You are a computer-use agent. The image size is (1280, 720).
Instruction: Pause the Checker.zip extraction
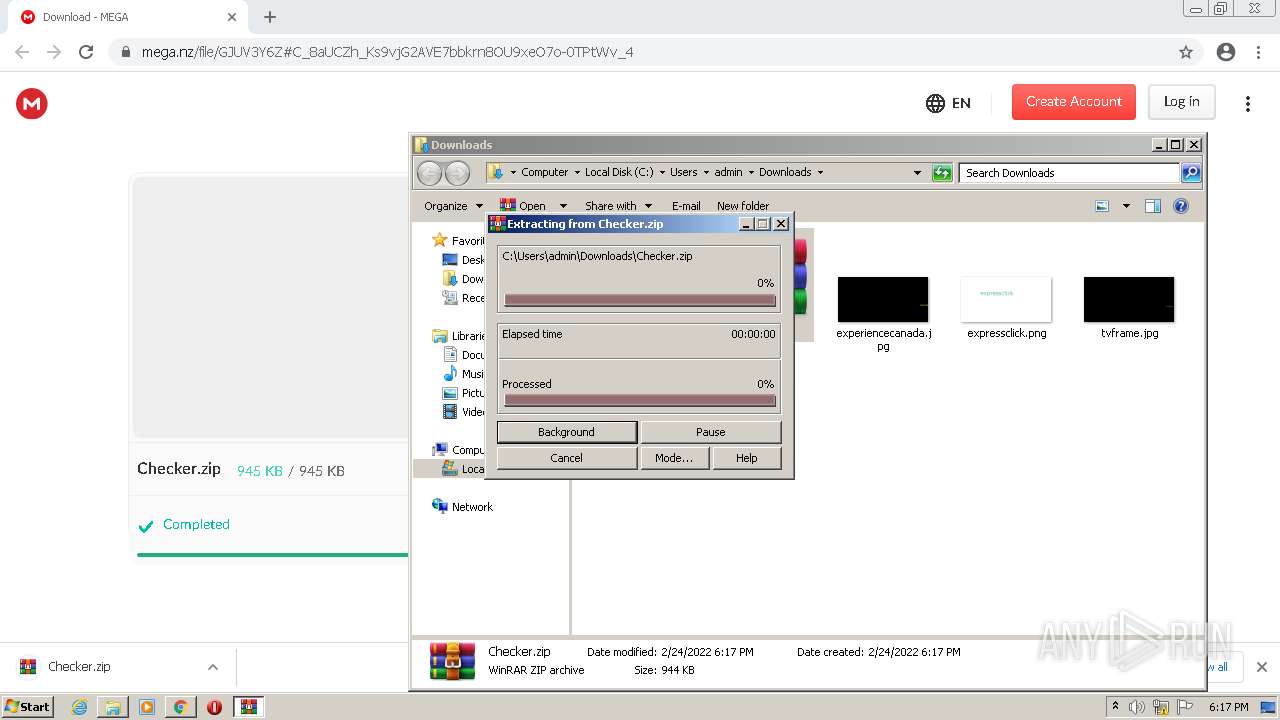click(x=711, y=432)
